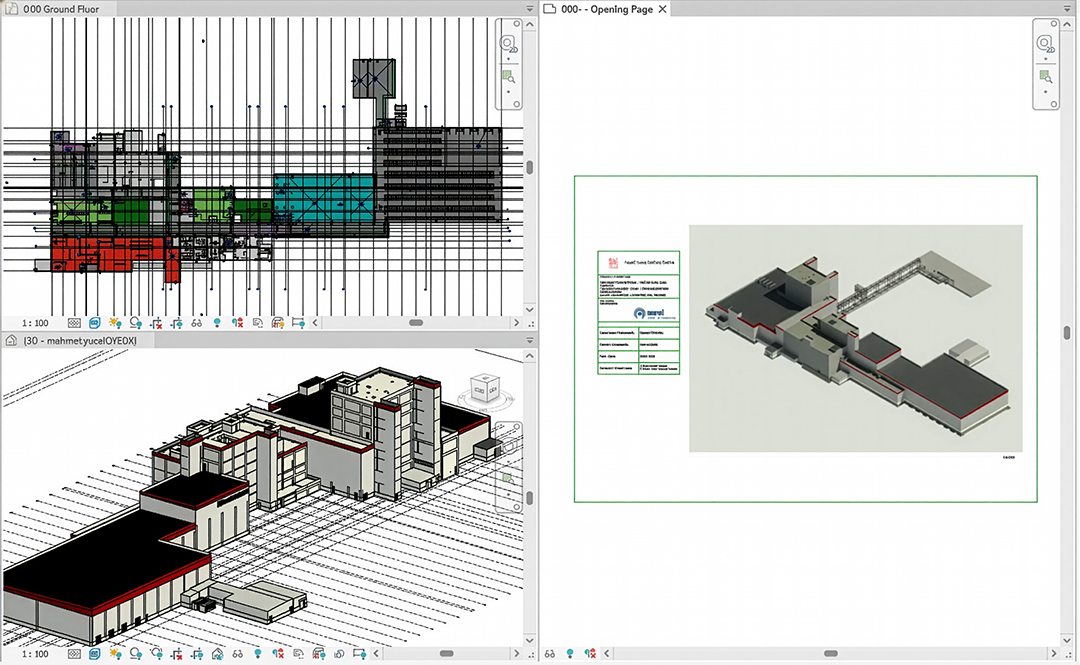Click Visual Style icon in Ground Floor view
The image size is (1080, 665).
click(94, 323)
